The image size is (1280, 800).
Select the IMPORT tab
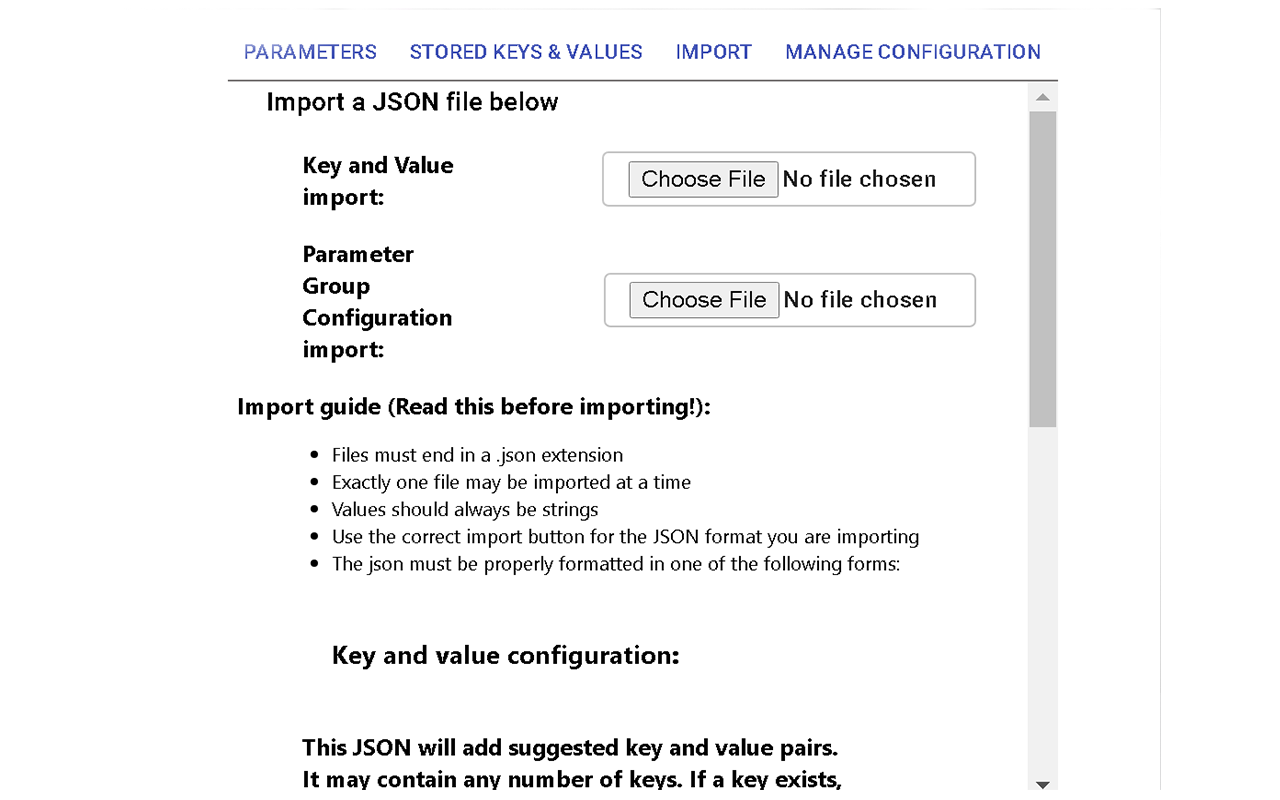tap(713, 51)
